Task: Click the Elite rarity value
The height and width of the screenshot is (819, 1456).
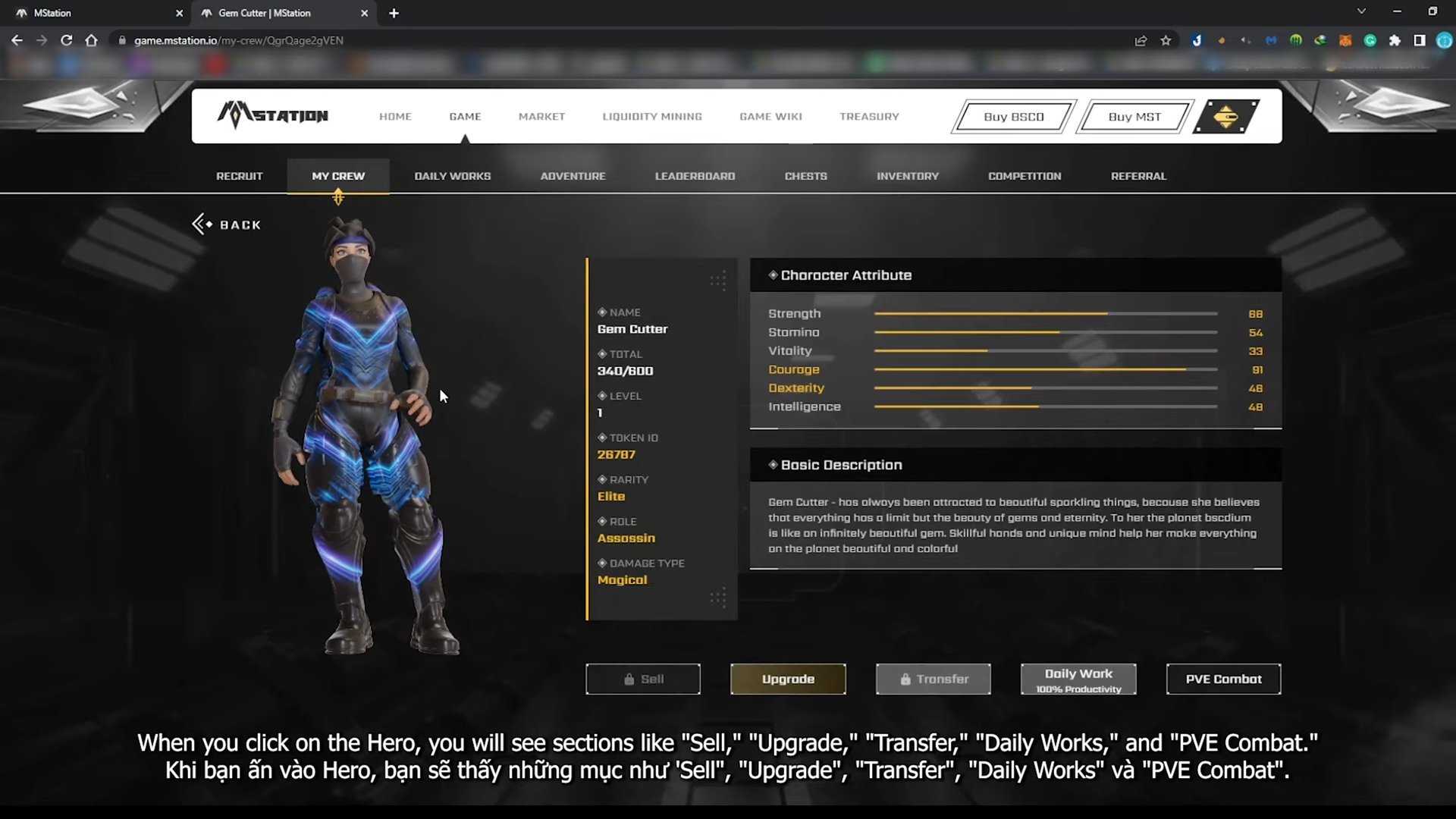Action: click(x=611, y=496)
